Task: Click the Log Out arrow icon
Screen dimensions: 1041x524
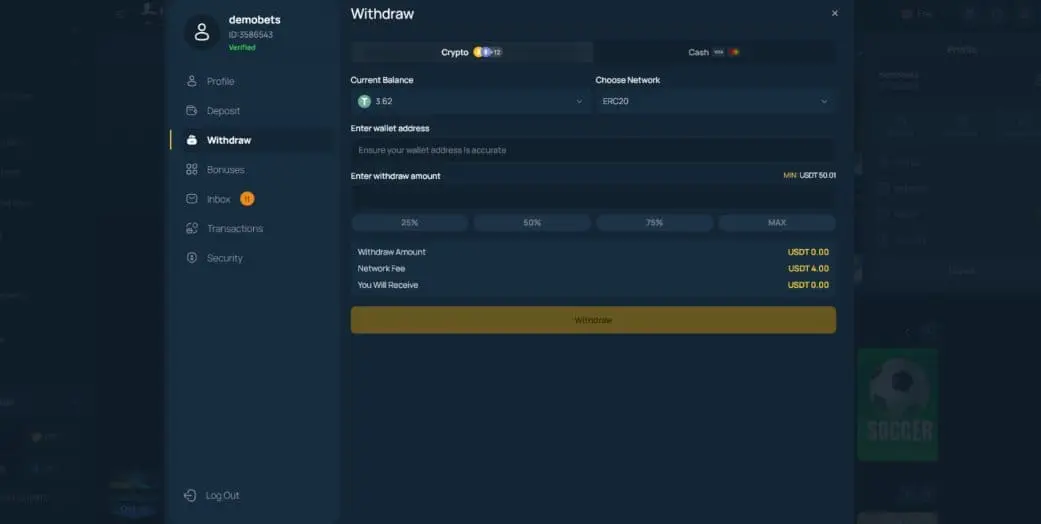Action: click(x=190, y=496)
